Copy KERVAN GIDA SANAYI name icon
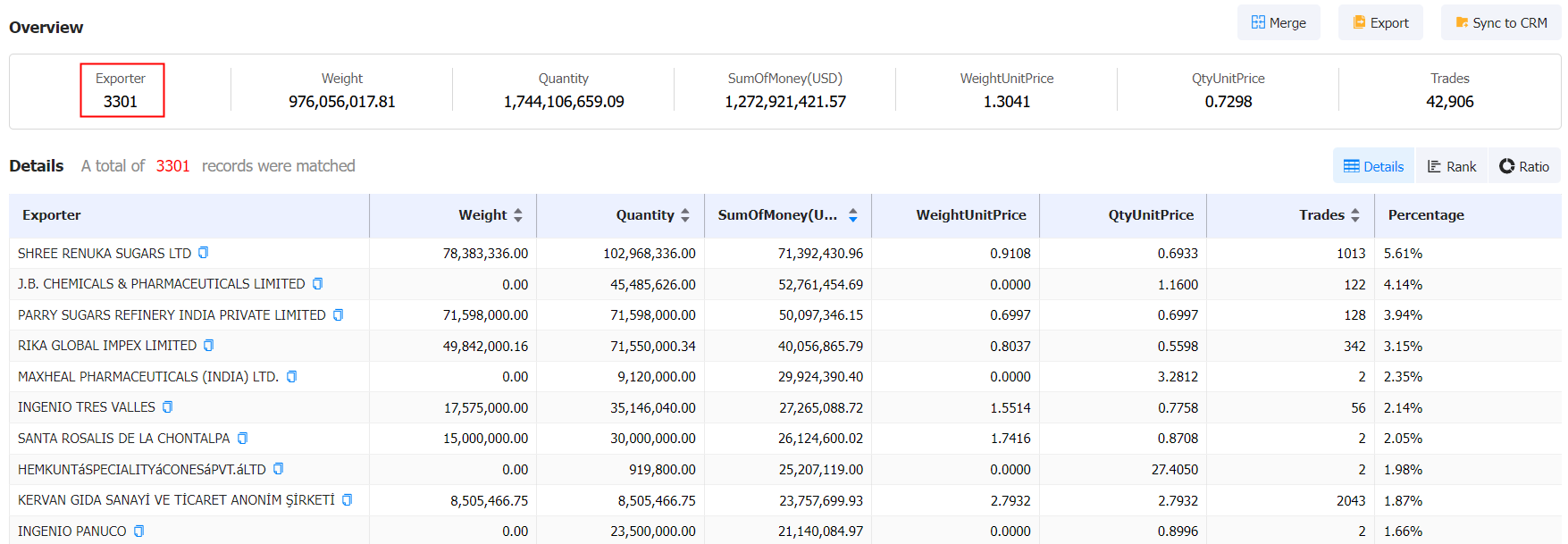The image size is (1568, 544). (347, 500)
